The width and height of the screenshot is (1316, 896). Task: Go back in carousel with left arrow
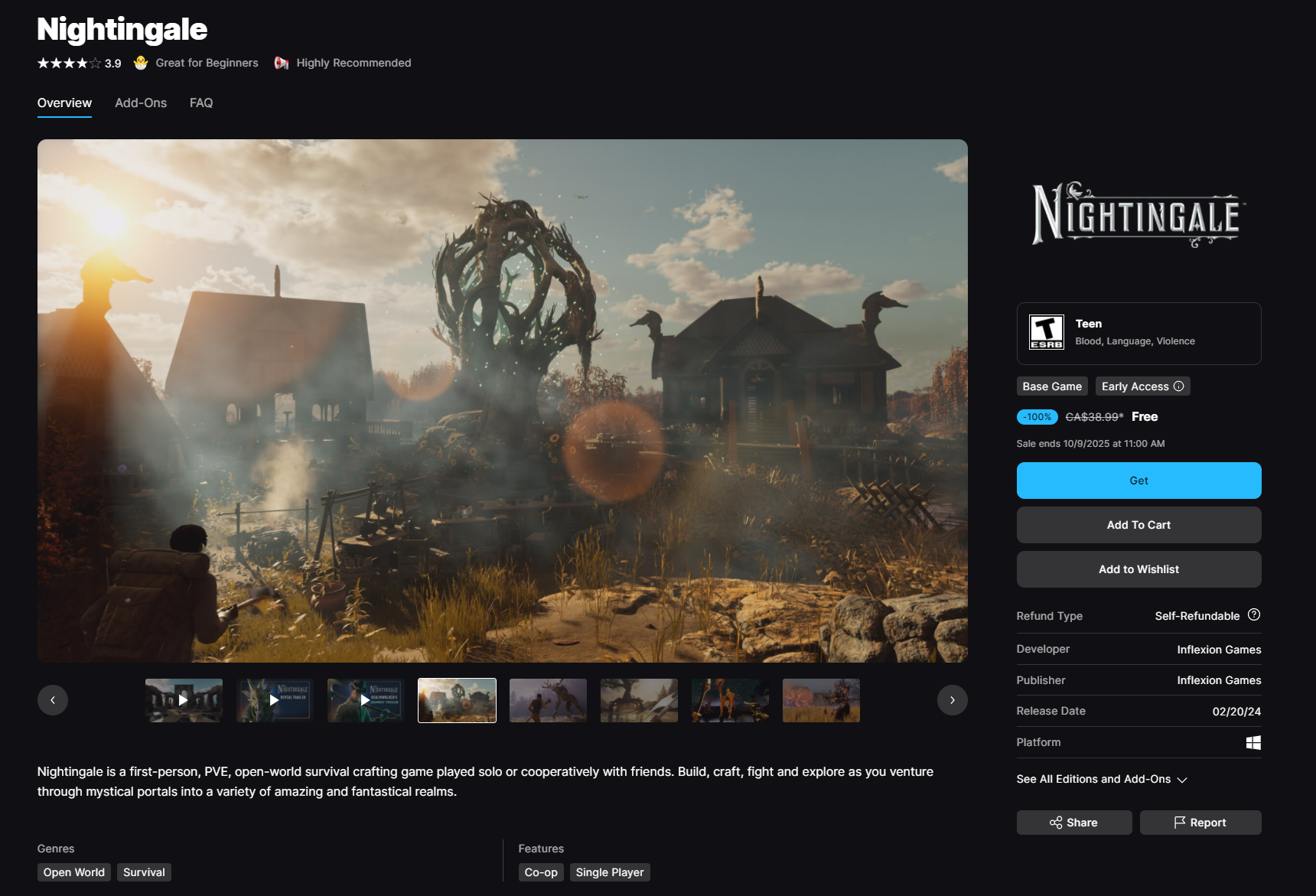point(53,699)
